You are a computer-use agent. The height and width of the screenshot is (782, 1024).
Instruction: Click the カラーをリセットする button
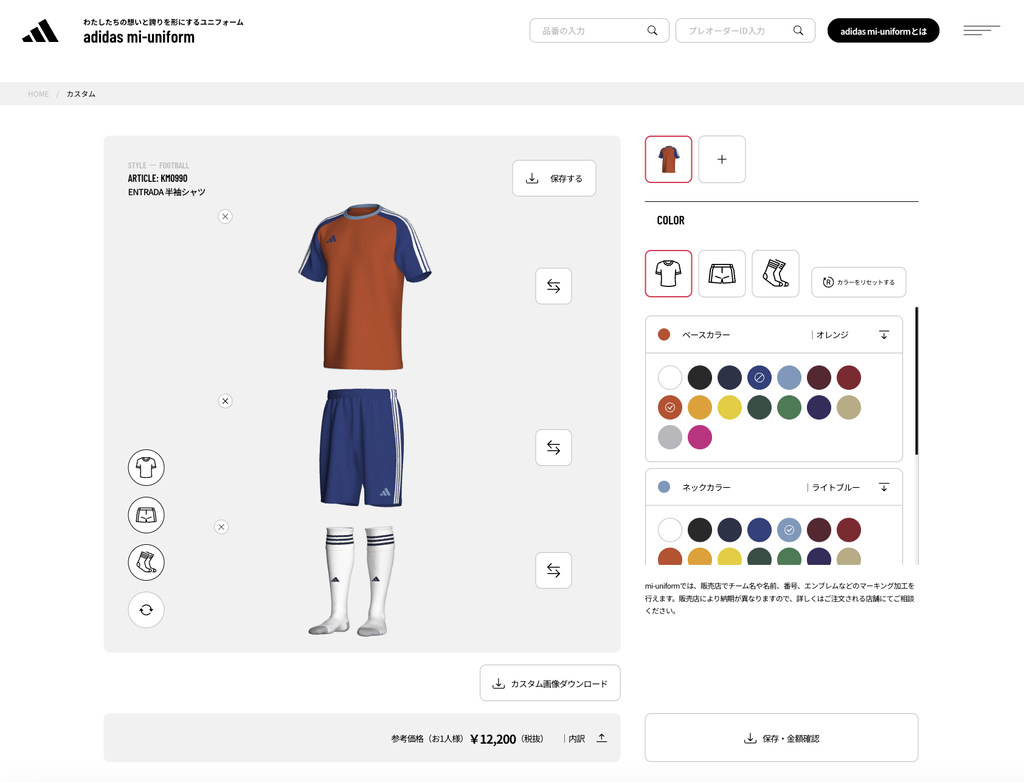click(859, 282)
